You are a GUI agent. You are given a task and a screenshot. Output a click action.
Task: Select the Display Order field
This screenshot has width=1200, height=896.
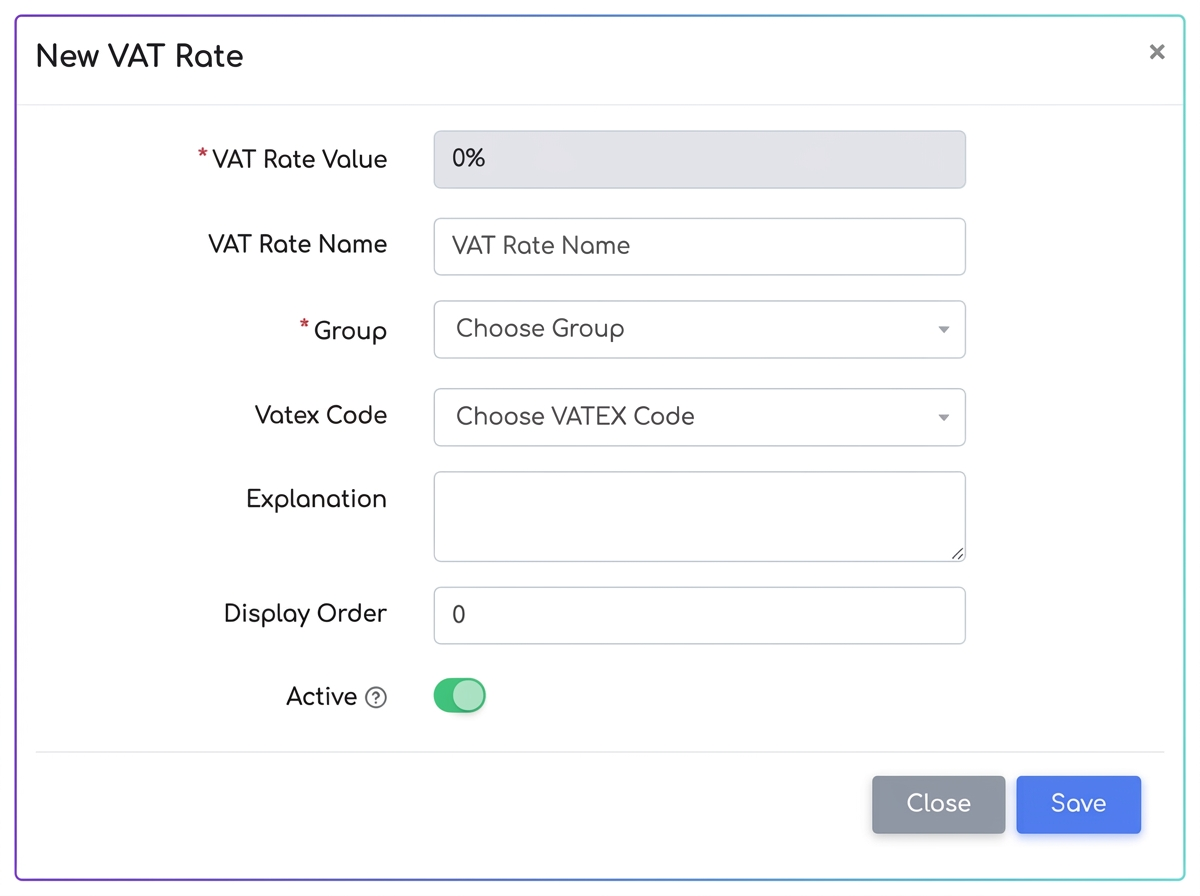tap(700, 615)
